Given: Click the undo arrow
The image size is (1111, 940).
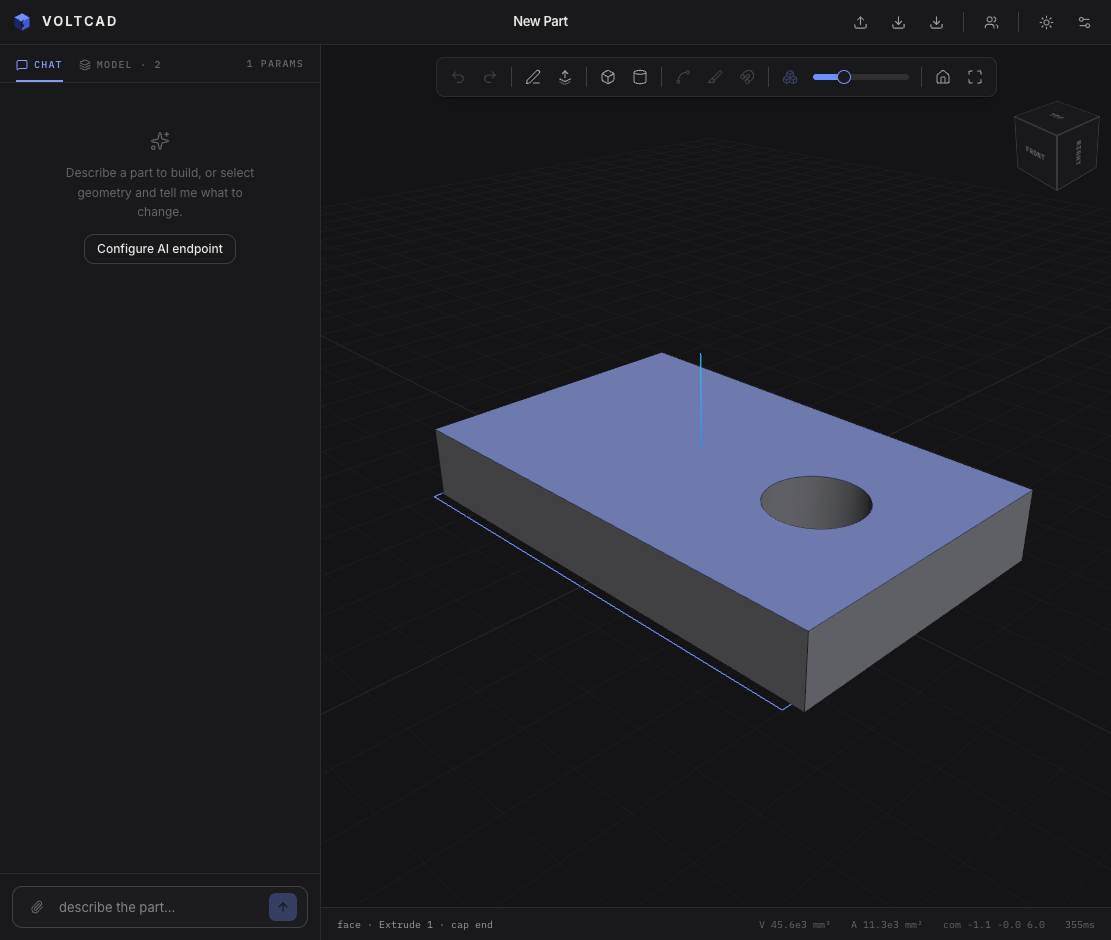Looking at the screenshot, I should click(x=458, y=77).
